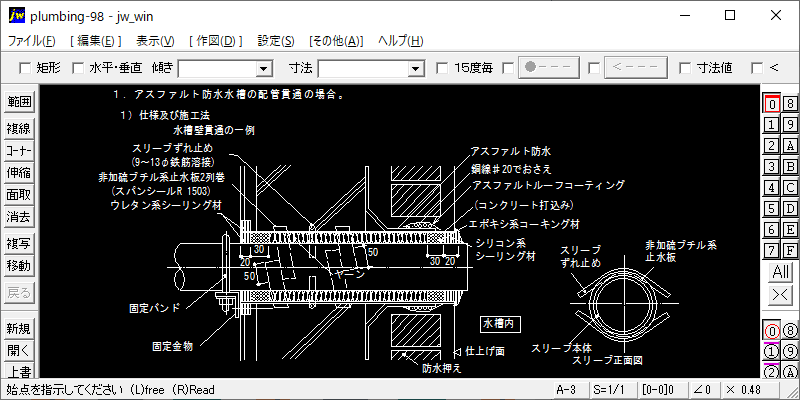
Task: Enable the 矩形 (rectangle) checkbox
Action: point(26,68)
